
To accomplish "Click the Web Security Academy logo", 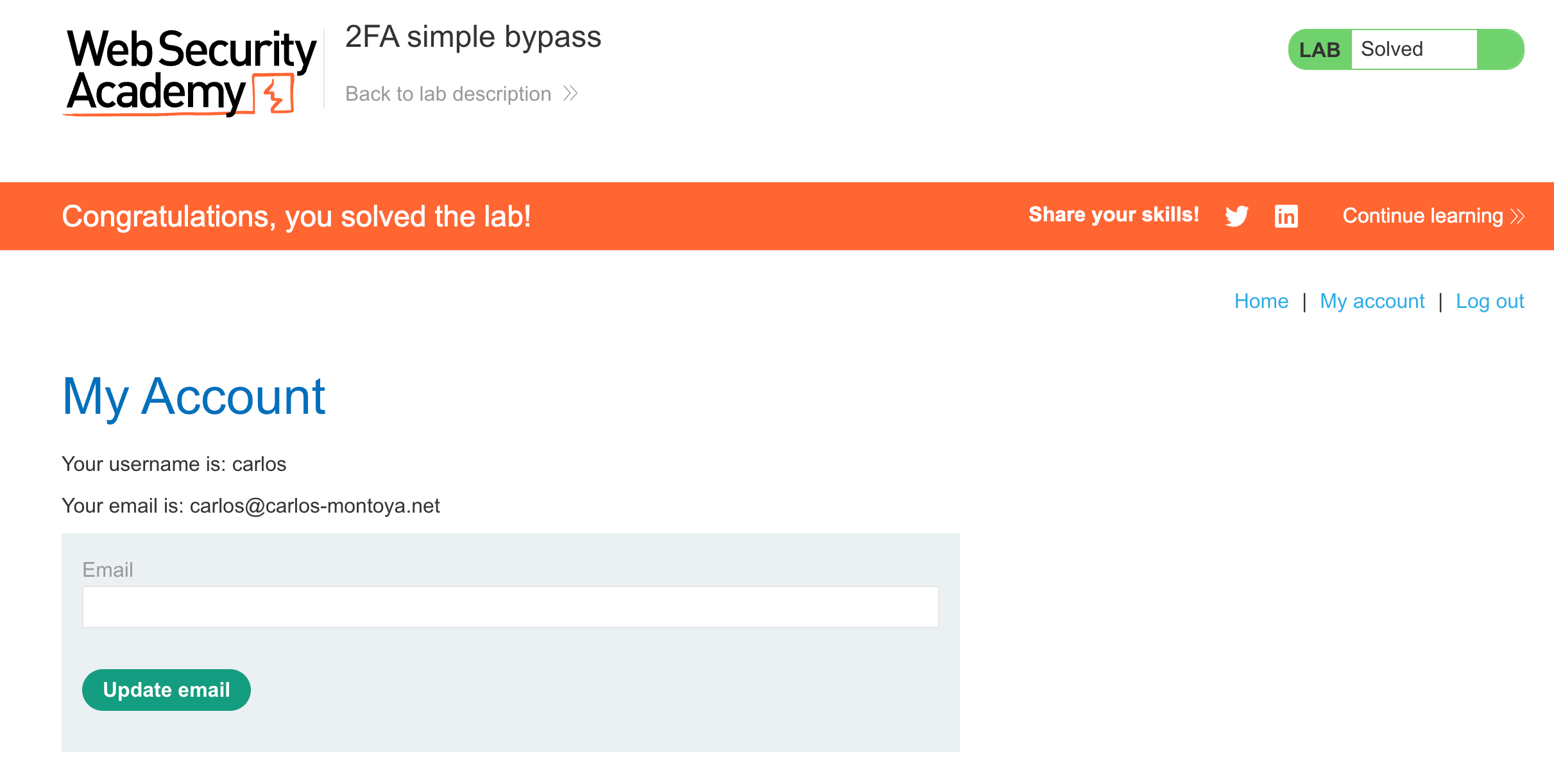I will [x=191, y=71].
